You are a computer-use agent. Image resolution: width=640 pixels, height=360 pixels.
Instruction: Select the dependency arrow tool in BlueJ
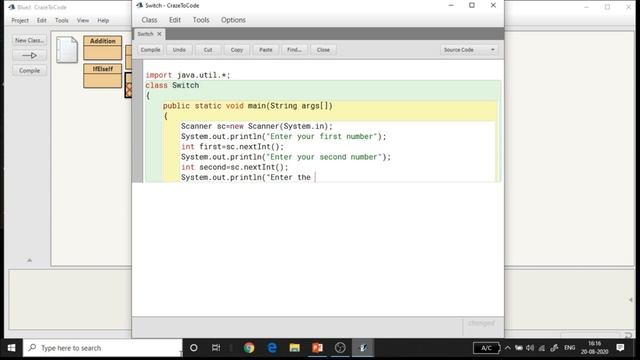click(29, 56)
